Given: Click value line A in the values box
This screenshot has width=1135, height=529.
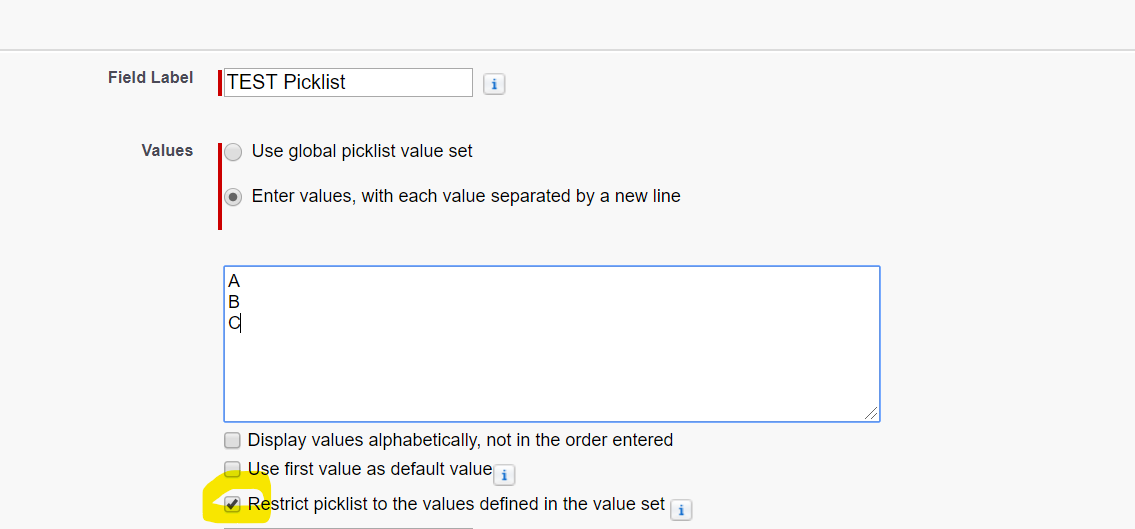Looking at the screenshot, I should pyautogui.click(x=234, y=281).
